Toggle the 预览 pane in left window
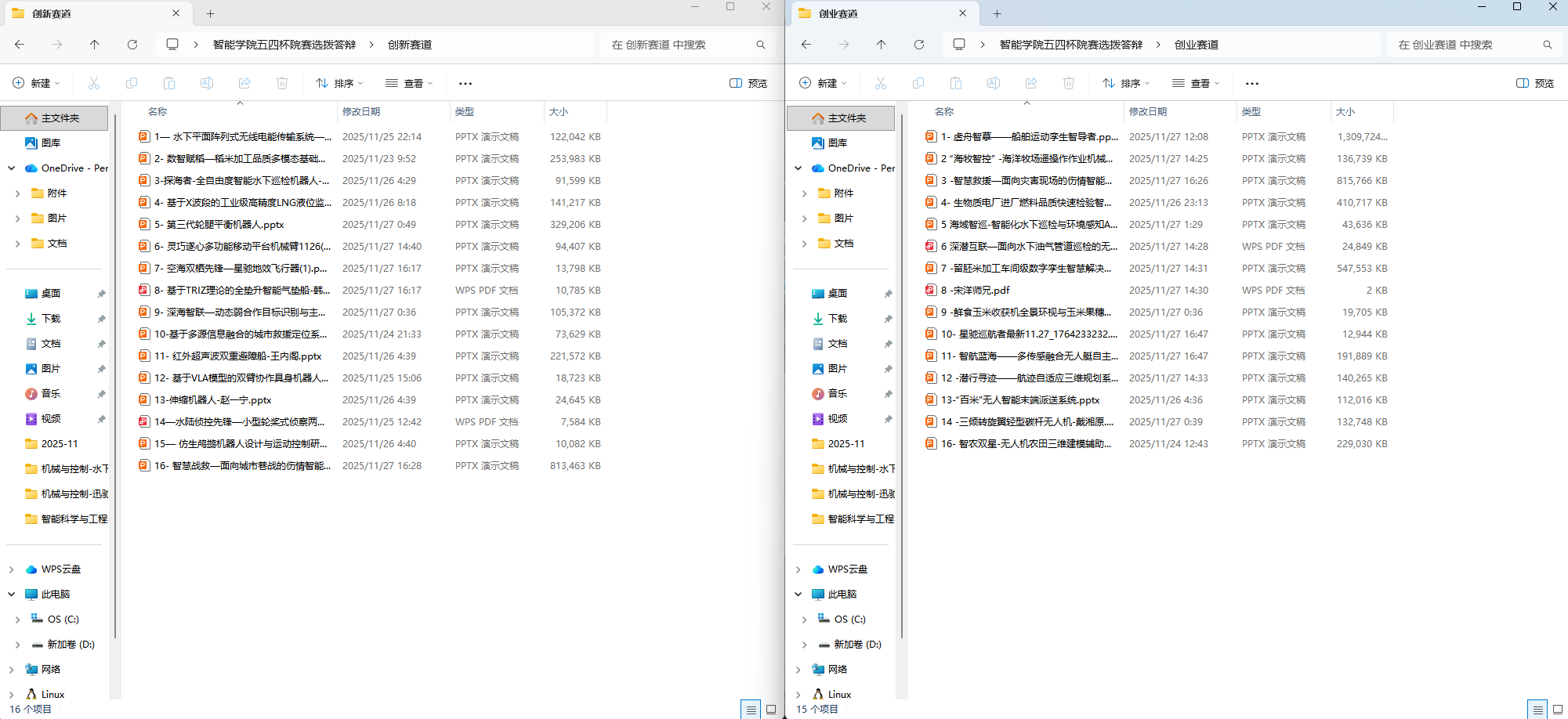1568x719 pixels. [x=748, y=83]
